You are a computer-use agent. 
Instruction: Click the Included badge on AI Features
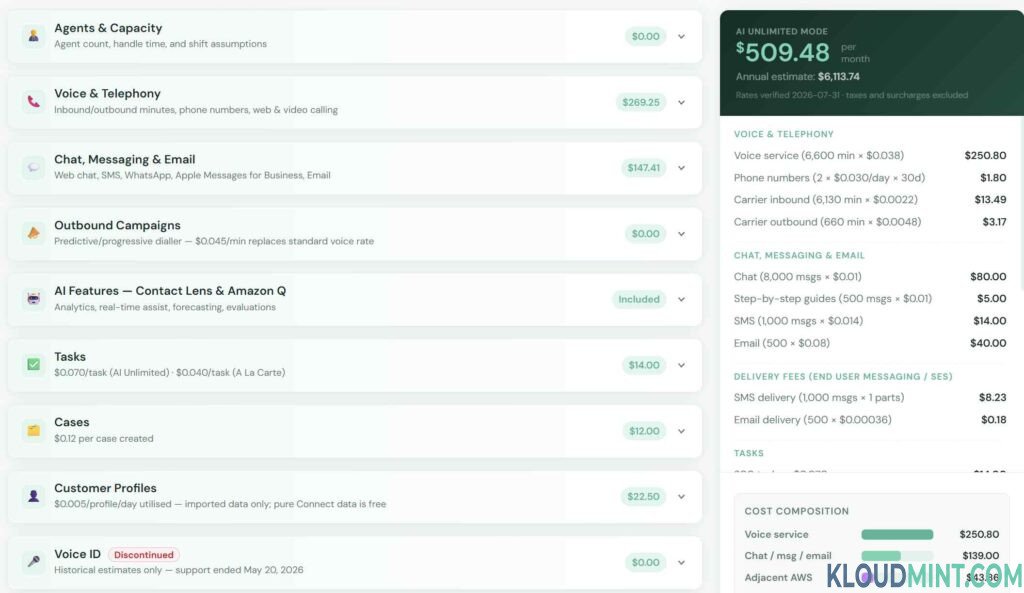pyautogui.click(x=639, y=299)
